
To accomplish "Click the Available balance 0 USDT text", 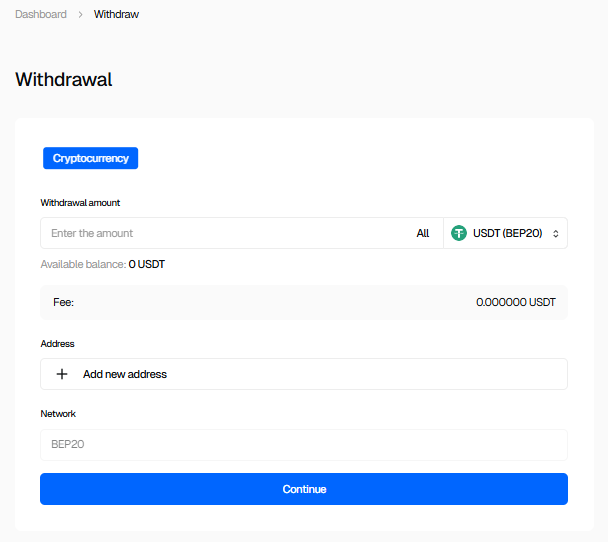I will [x=102, y=264].
